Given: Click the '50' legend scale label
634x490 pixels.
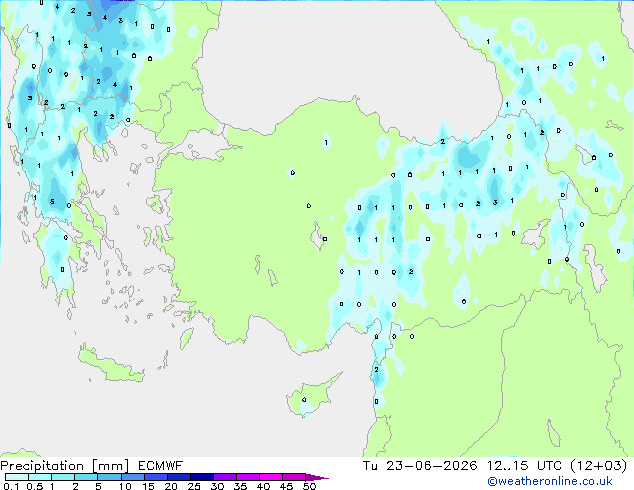Looking at the screenshot, I should 309,486.
